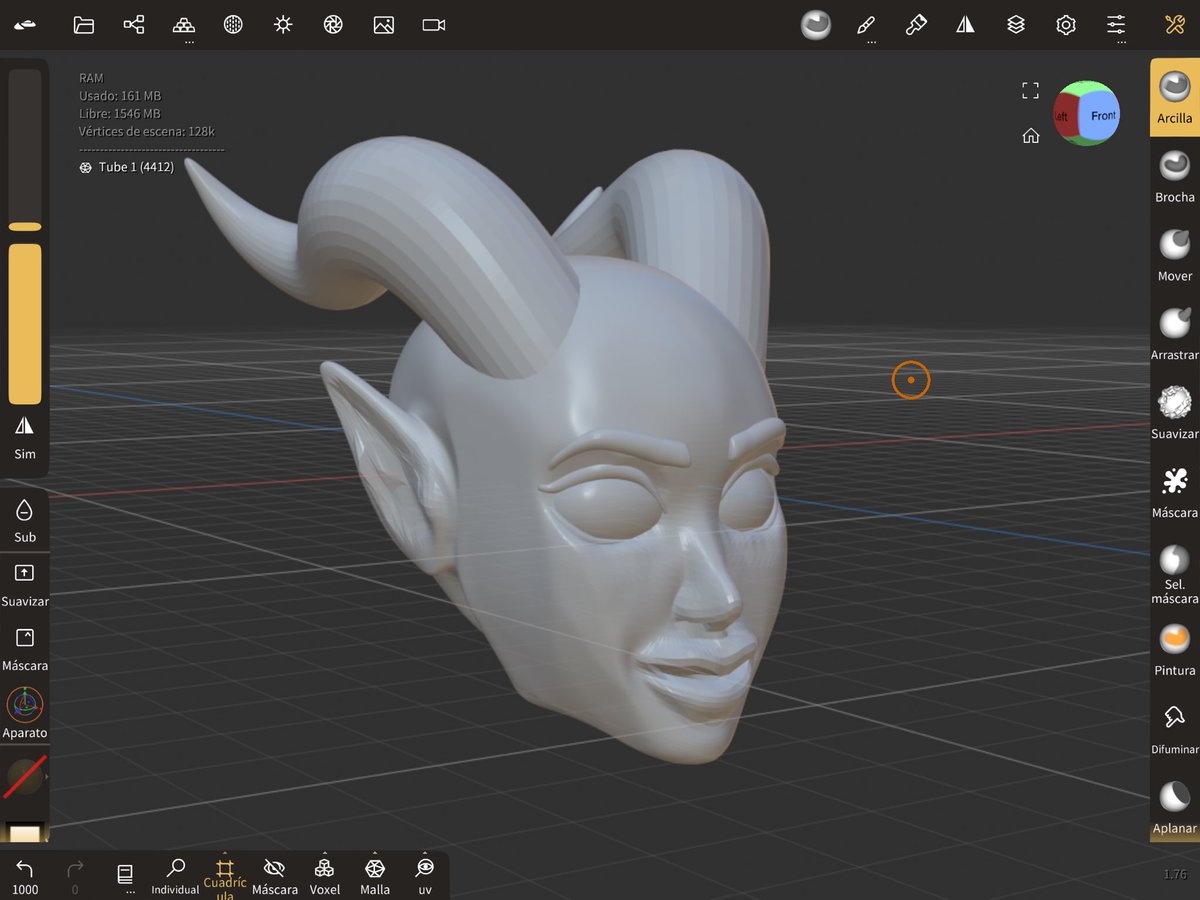Viewport: 1200px width, 900px height.
Task: Redo button in bottom bar
Action: (x=75, y=875)
